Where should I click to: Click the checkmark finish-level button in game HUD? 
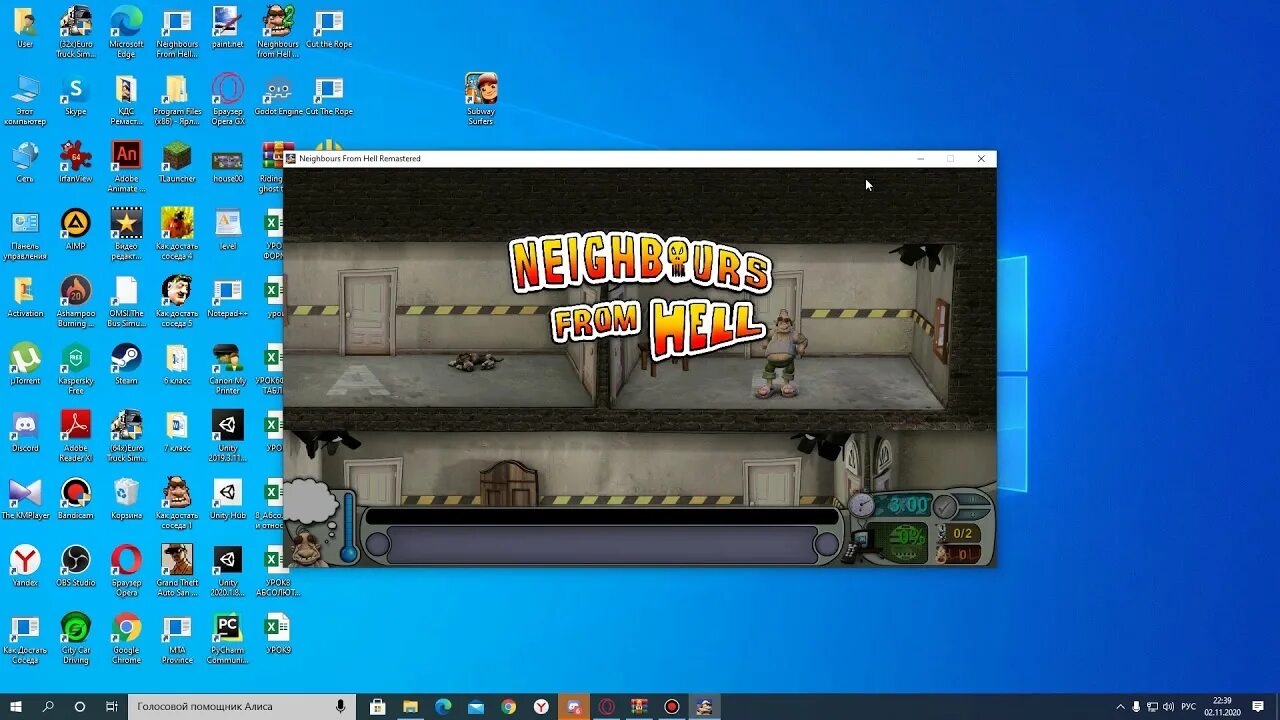coord(945,506)
